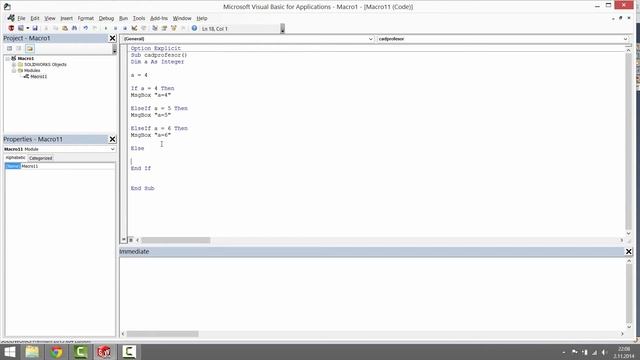The width and height of the screenshot is (640, 360).
Task: Open File Explorer from the taskbar
Action: point(32,352)
